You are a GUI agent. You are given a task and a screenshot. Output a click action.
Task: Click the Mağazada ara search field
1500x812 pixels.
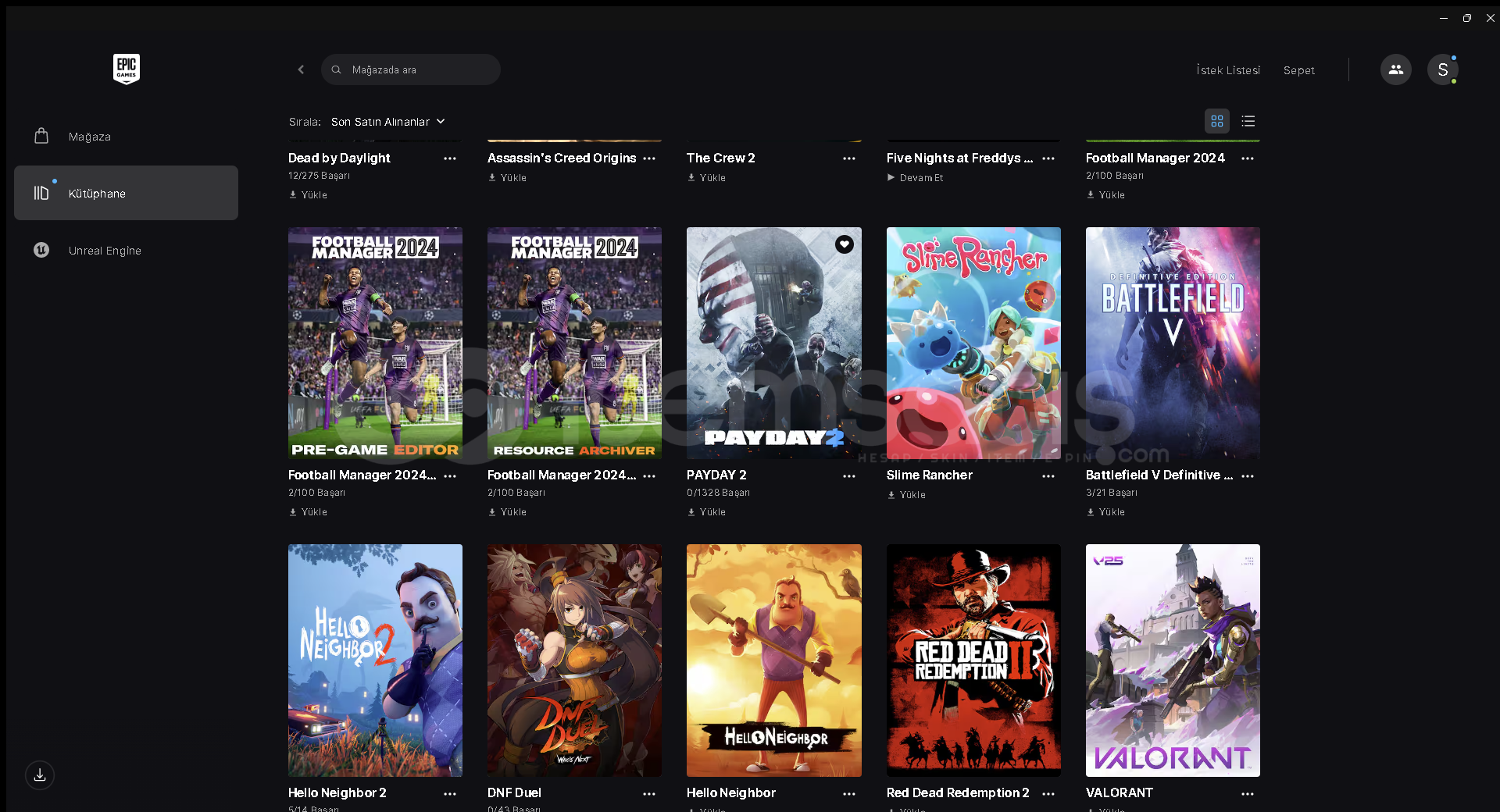(411, 69)
